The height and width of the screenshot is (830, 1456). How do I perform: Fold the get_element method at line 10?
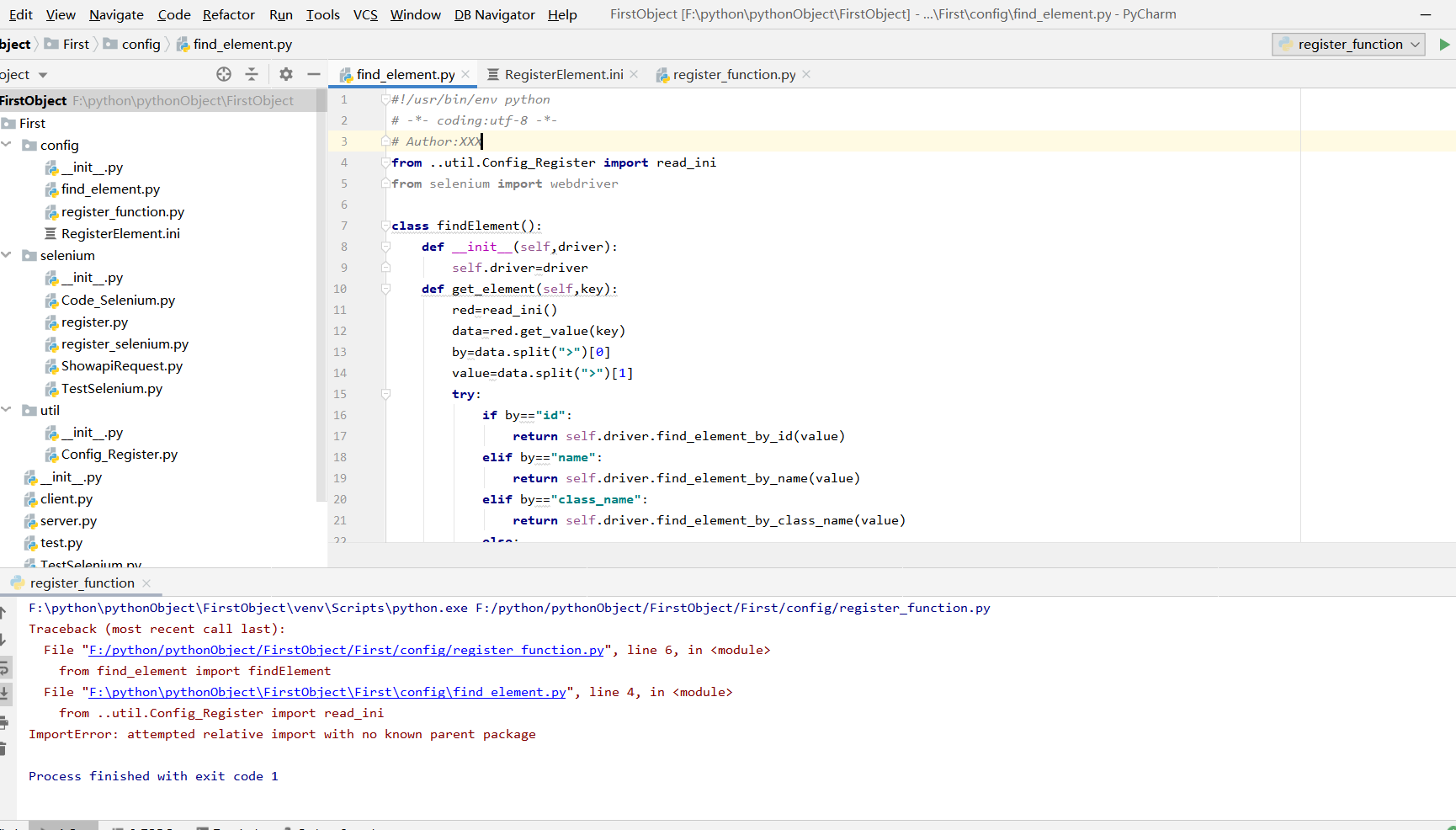point(385,289)
